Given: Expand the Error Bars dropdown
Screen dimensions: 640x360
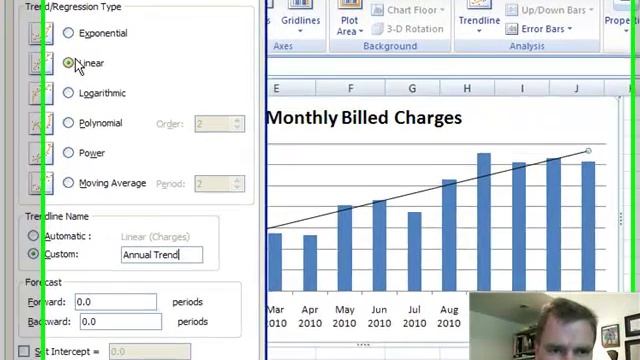Looking at the screenshot, I should [569, 29].
